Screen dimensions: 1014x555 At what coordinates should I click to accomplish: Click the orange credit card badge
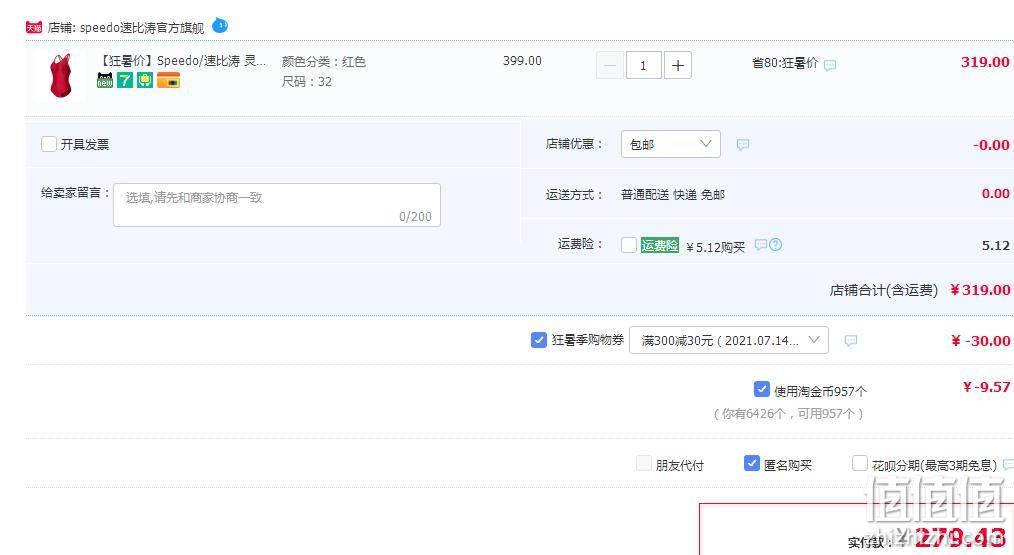(x=168, y=80)
